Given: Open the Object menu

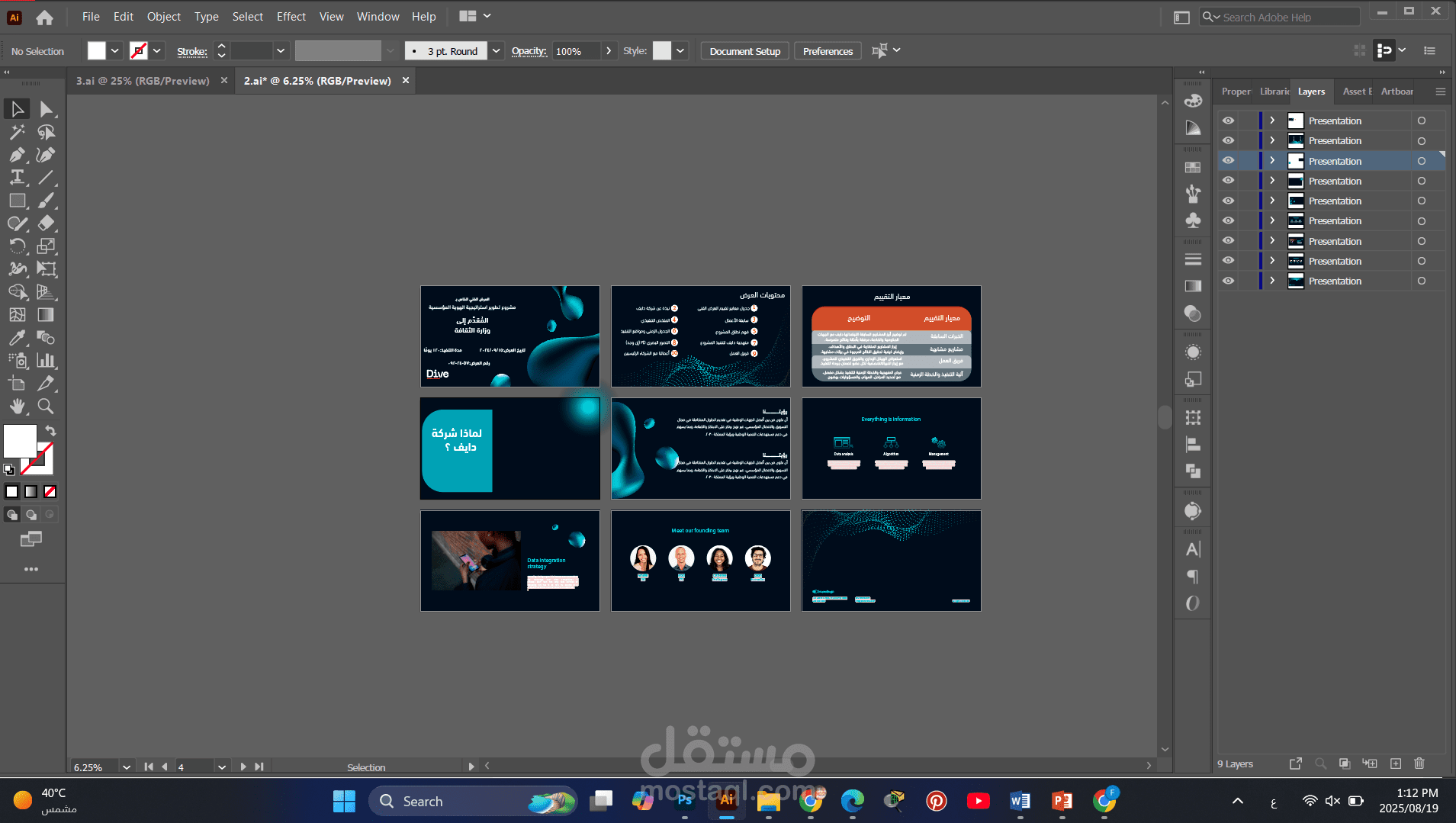Looking at the screenshot, I should (x=164, y=17).
